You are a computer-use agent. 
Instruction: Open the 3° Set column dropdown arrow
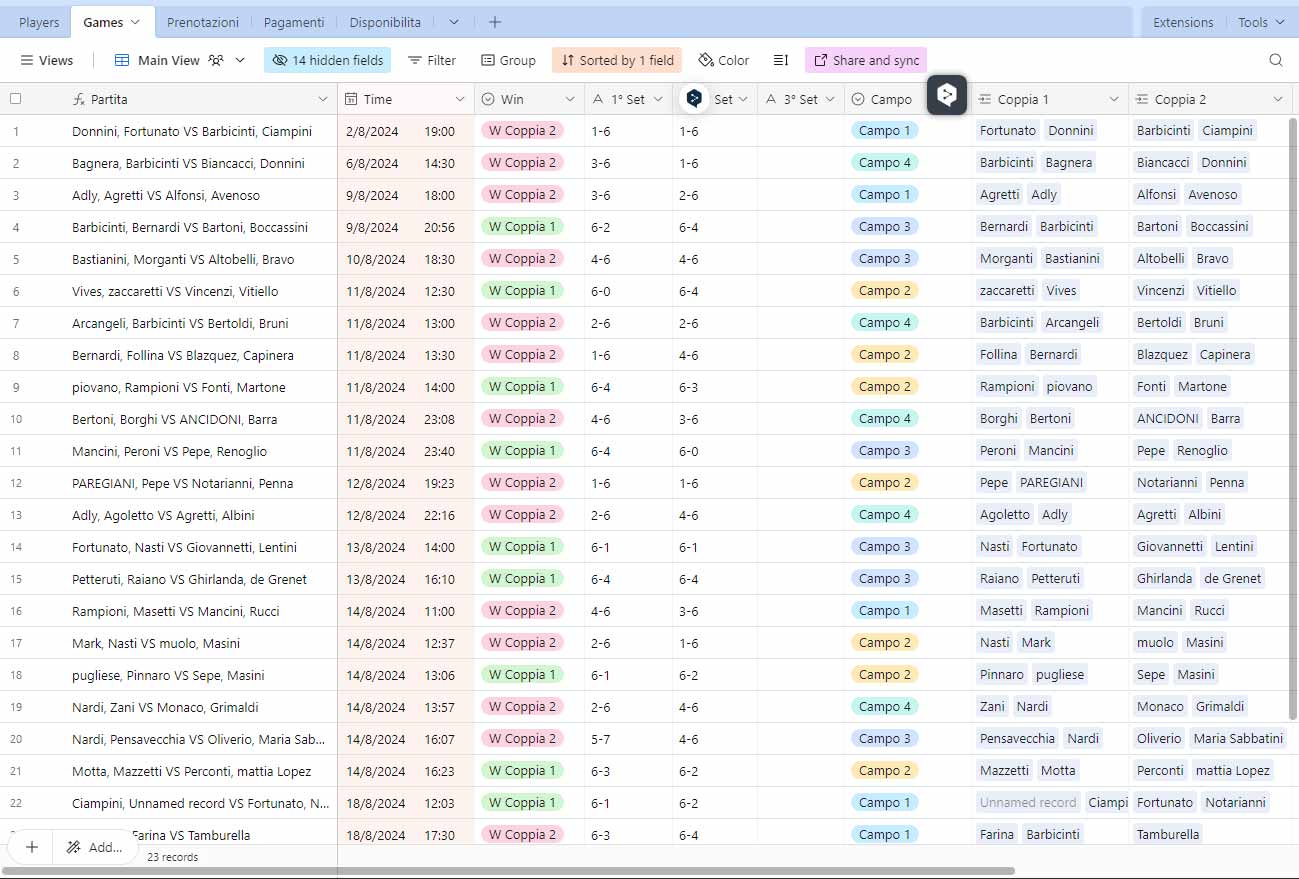click(831, 99)
